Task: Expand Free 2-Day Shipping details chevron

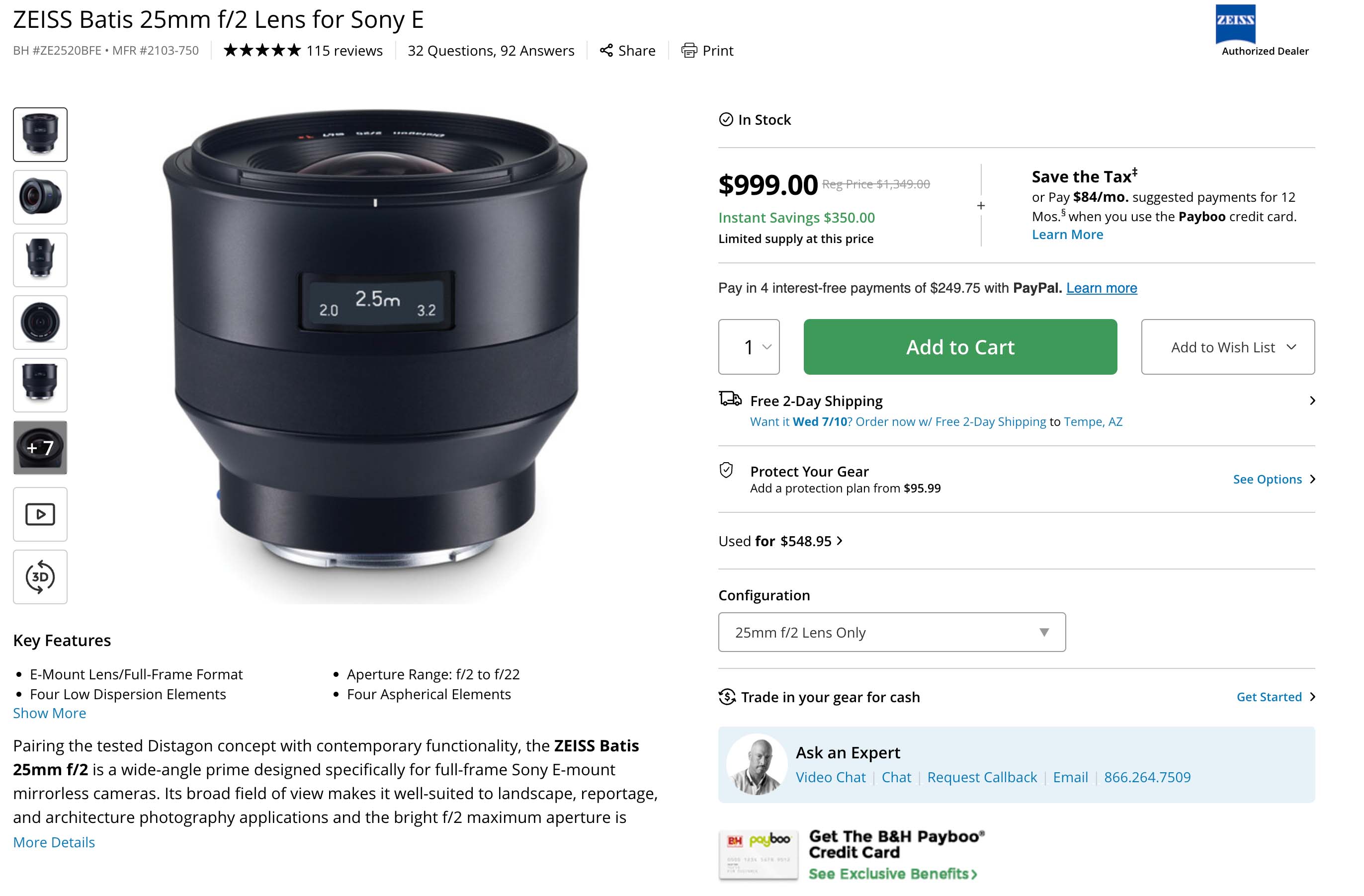Action: point(1312,401)
